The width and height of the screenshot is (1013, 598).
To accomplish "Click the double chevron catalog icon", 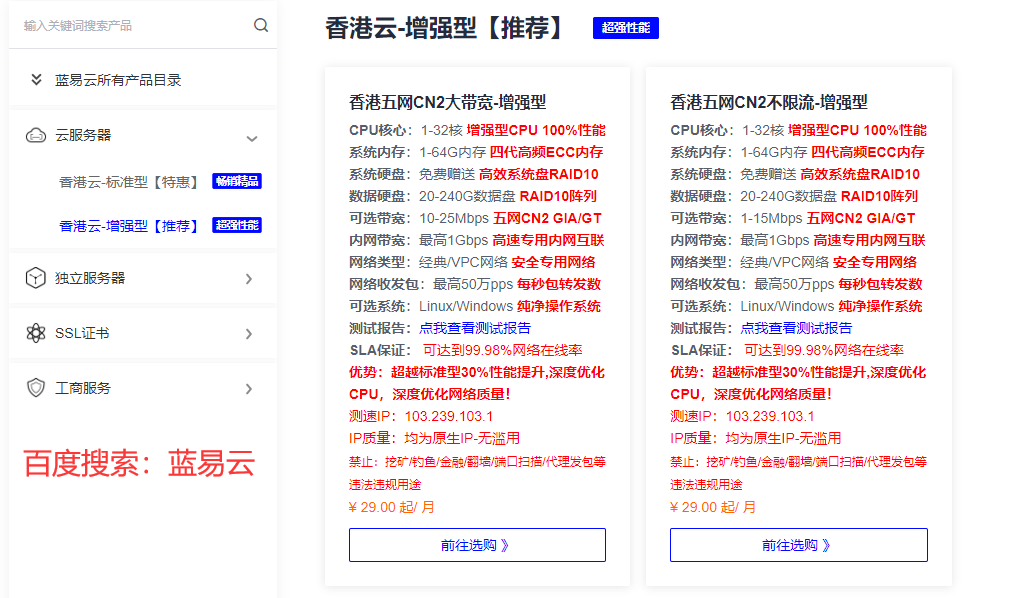I will tap(36, 80).
